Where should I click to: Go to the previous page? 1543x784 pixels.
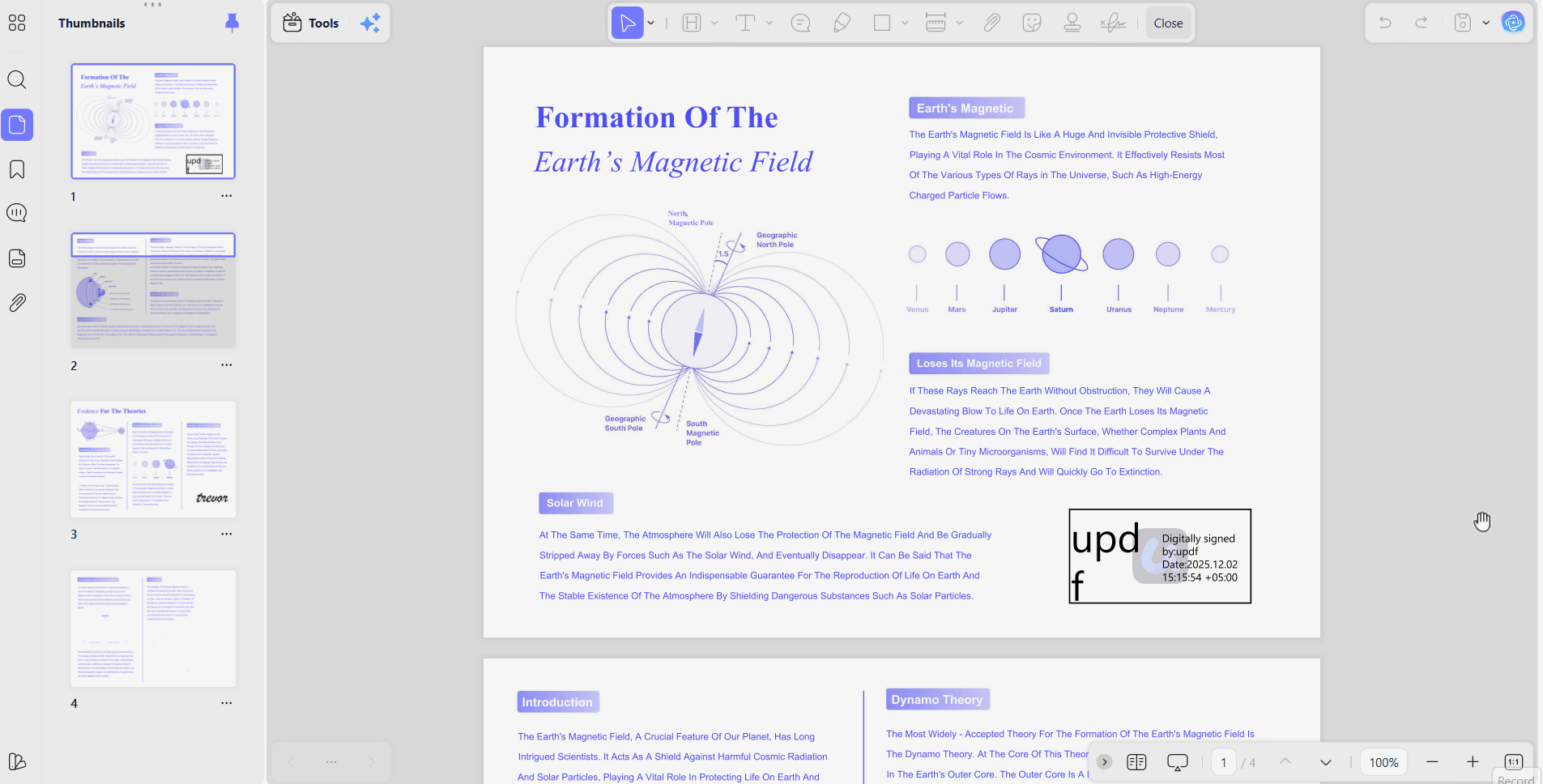(1285, 762)
